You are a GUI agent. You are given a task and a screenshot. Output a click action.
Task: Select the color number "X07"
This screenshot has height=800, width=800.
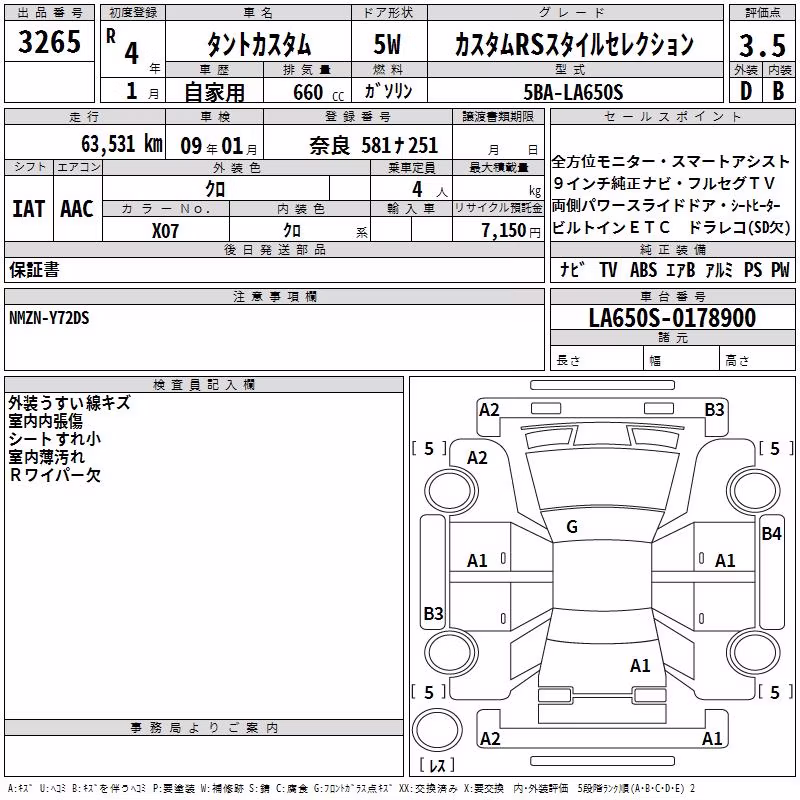pos(165,231)
